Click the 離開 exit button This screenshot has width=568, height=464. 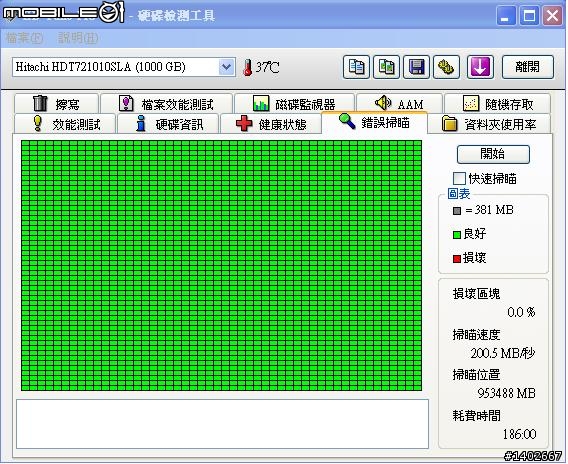coord(528,67)
